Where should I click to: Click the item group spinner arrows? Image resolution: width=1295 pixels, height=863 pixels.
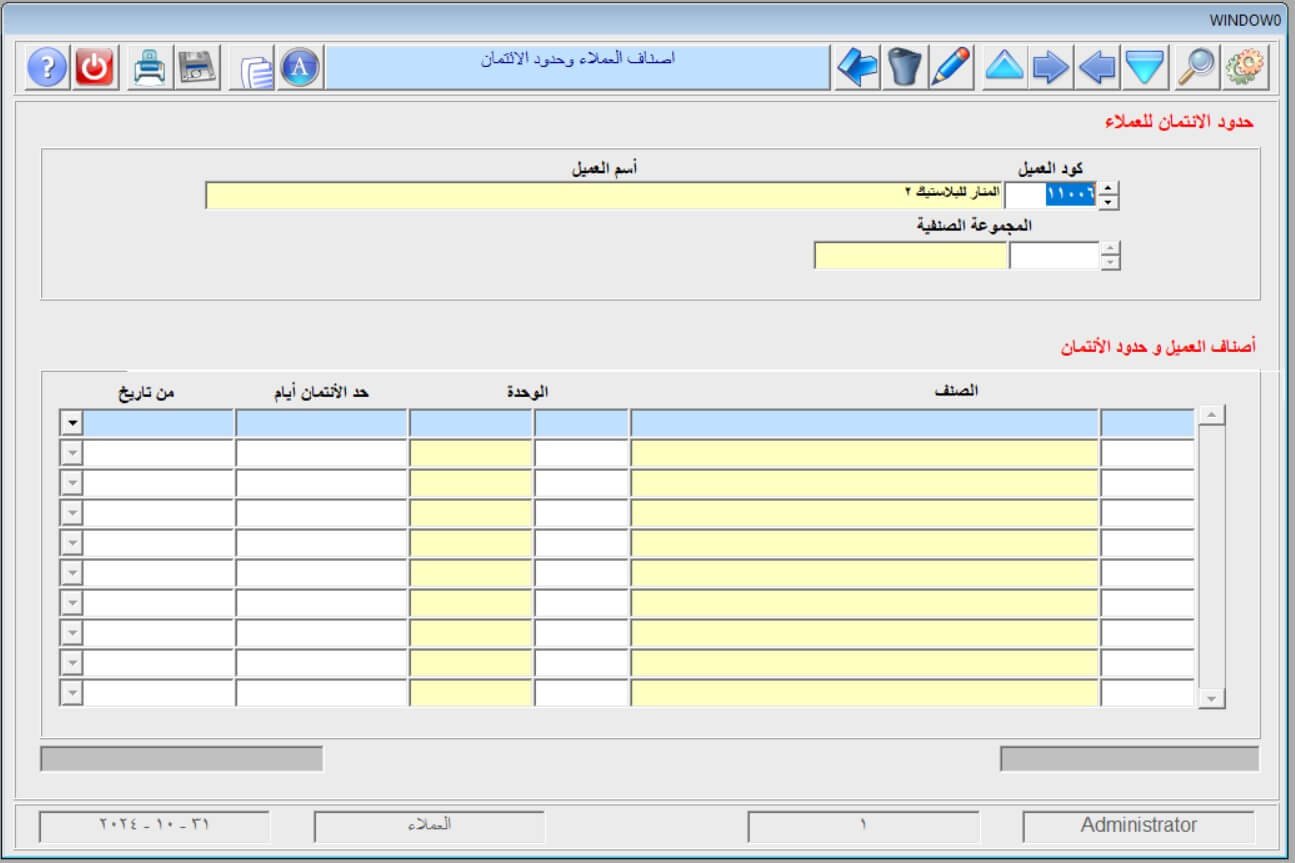click(x=1110, y=257)
